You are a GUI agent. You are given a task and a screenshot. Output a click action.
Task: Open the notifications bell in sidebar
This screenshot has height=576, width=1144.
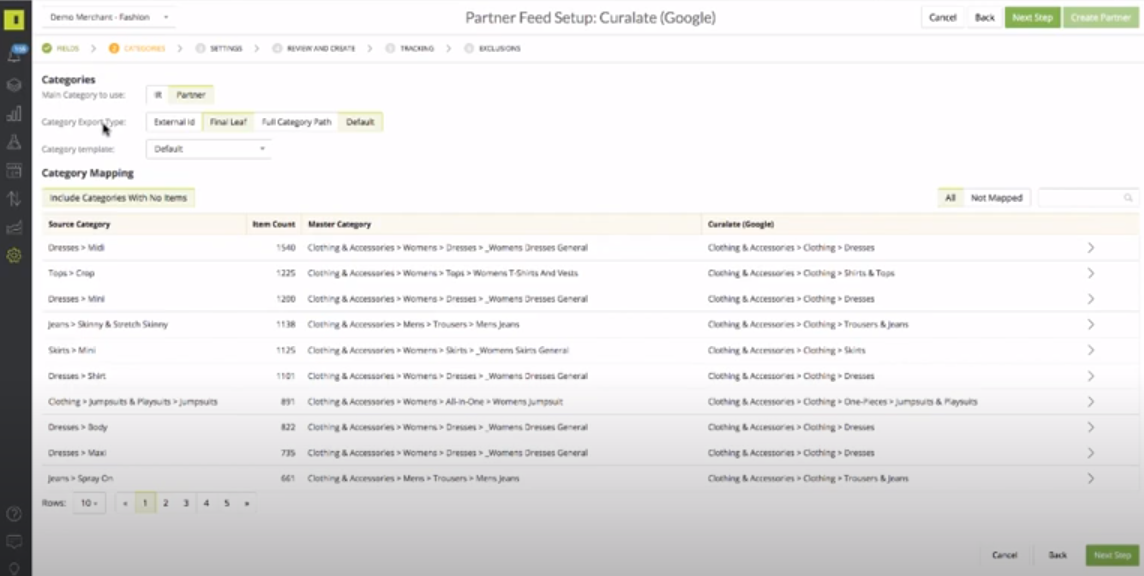(x=15, y=55)
